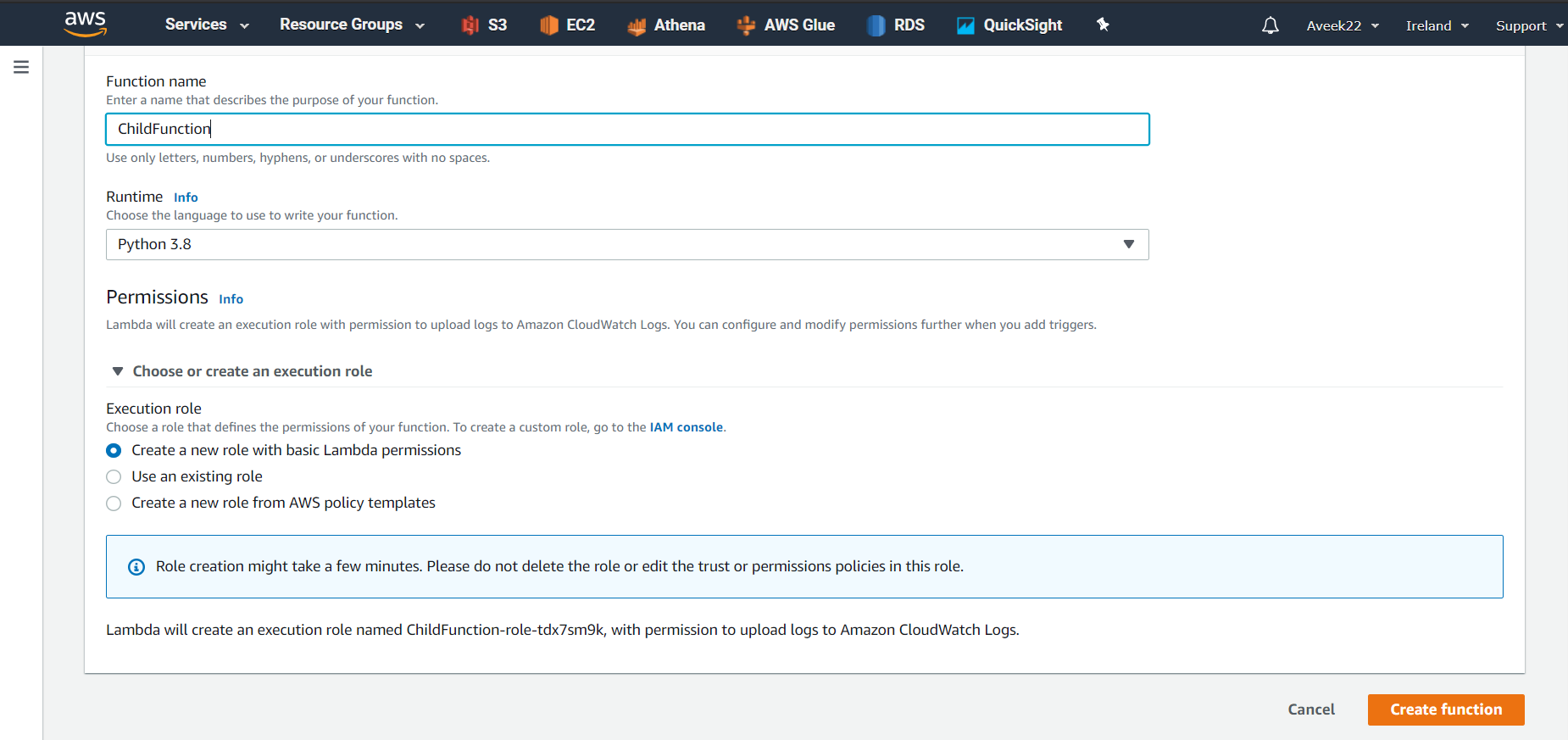Open the EC2 shortcut icon

(x=549, y=25)
